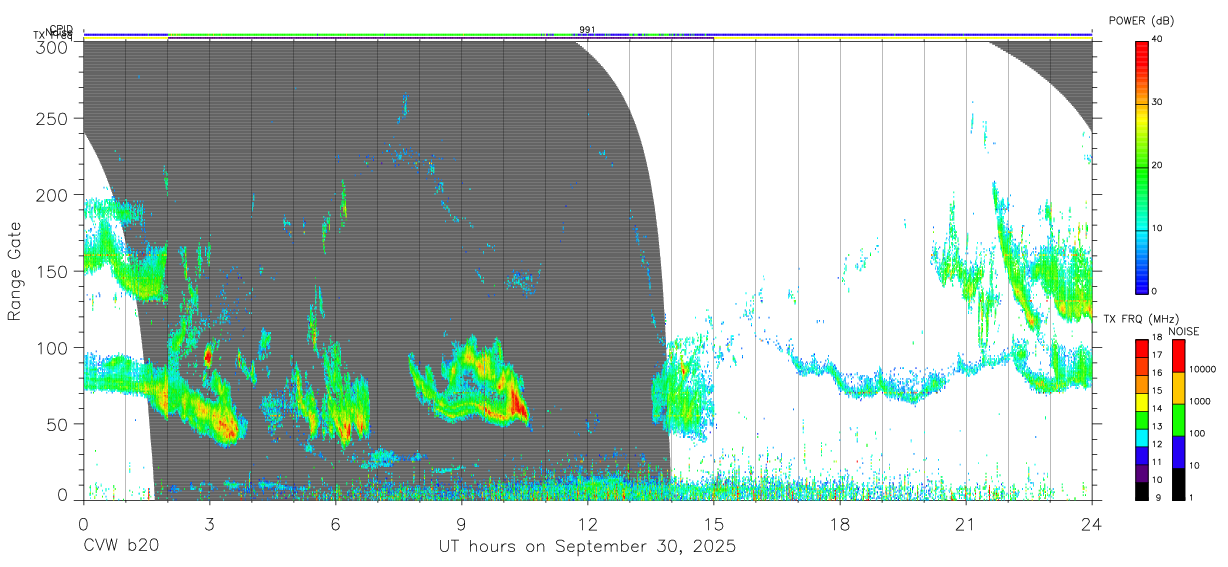Click the 20 label on POWER scale

1157,165
